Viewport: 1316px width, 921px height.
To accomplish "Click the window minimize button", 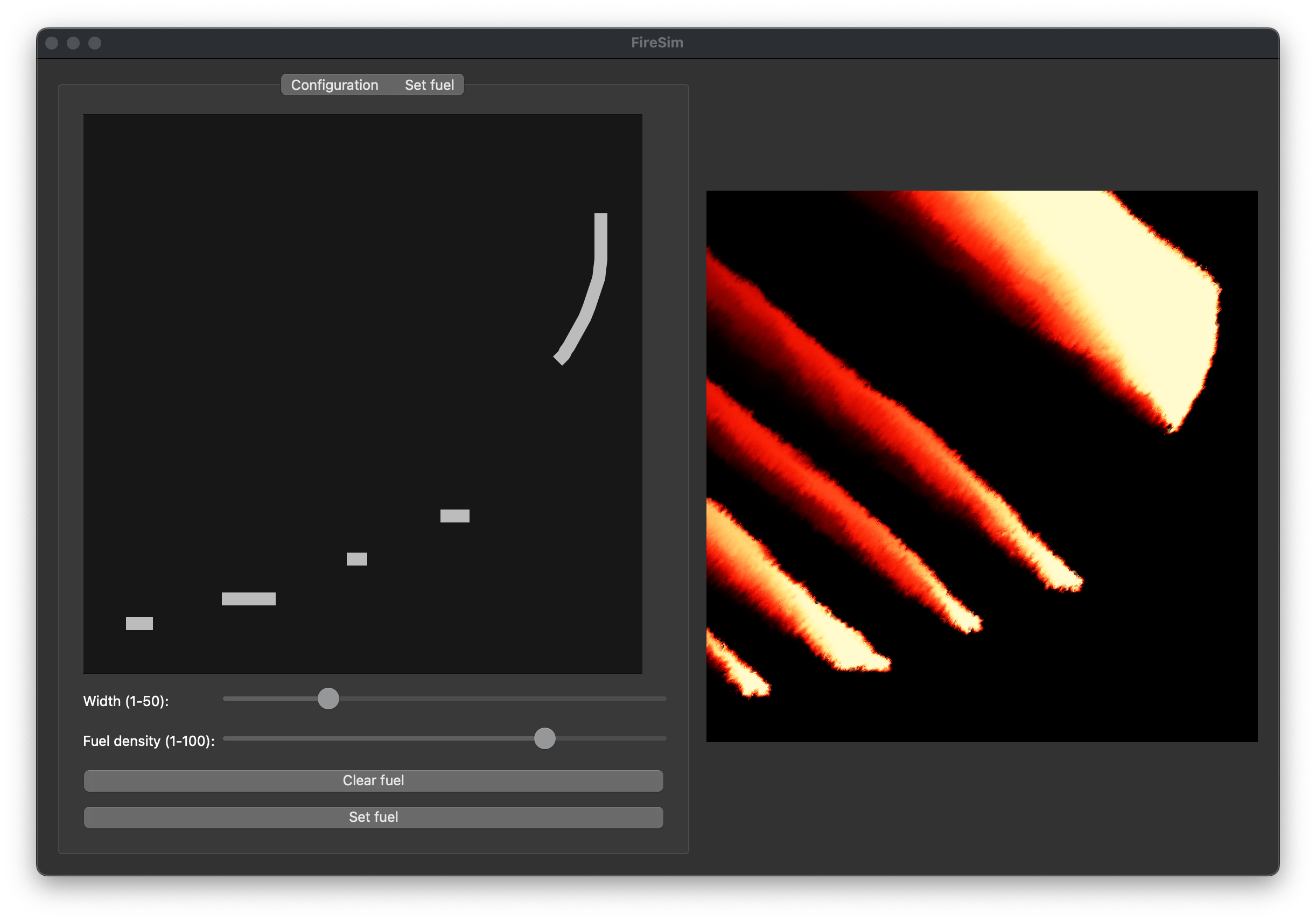I will point(73,43).
